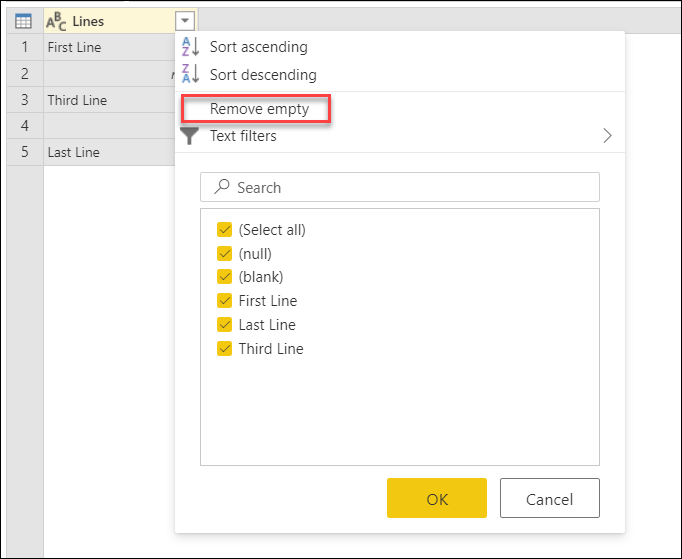Select row number 3
This screenshot has width=682, height=559.
(x=25, y=100)
